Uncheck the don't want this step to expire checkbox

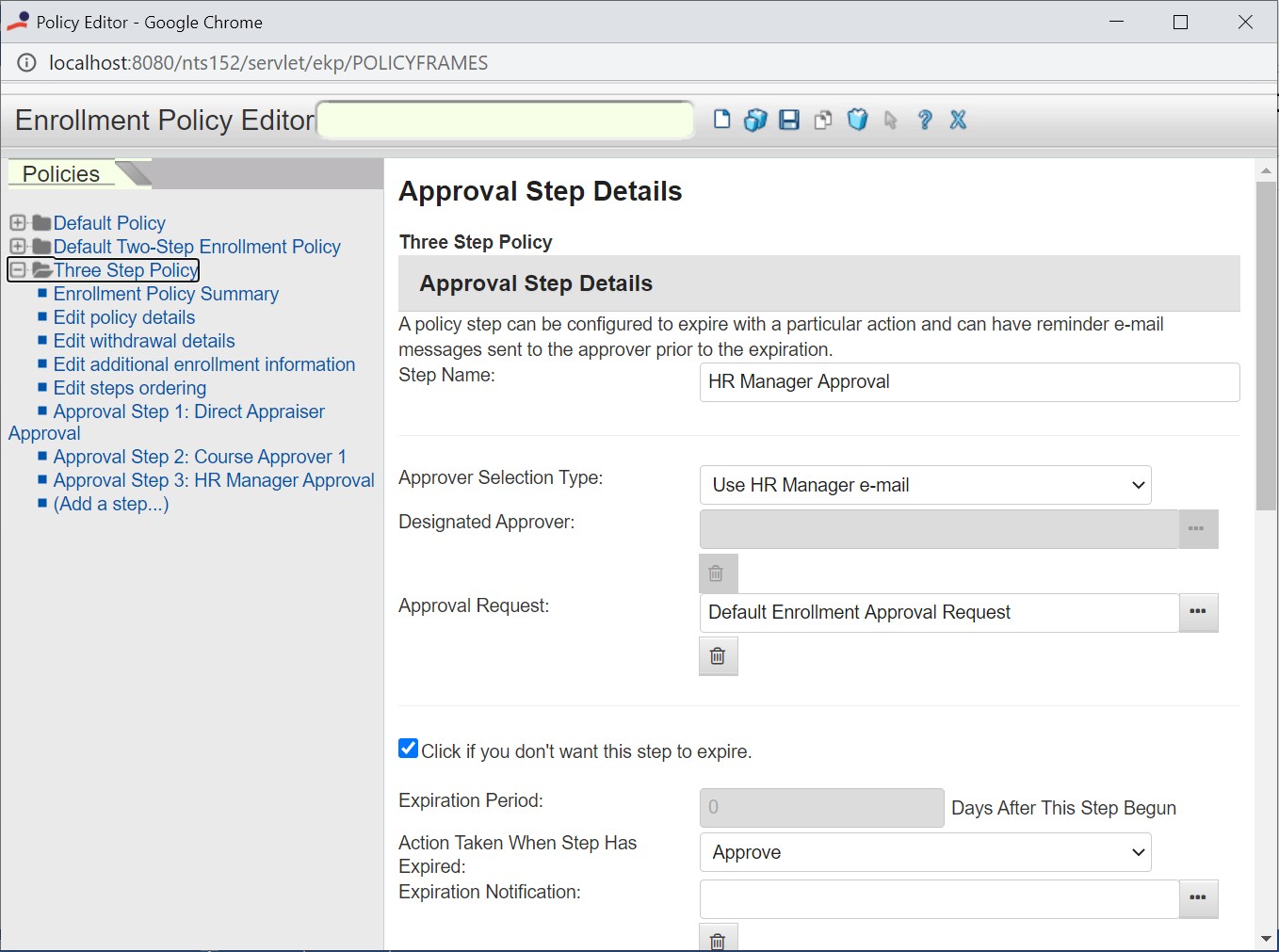(x=408, y=749)
